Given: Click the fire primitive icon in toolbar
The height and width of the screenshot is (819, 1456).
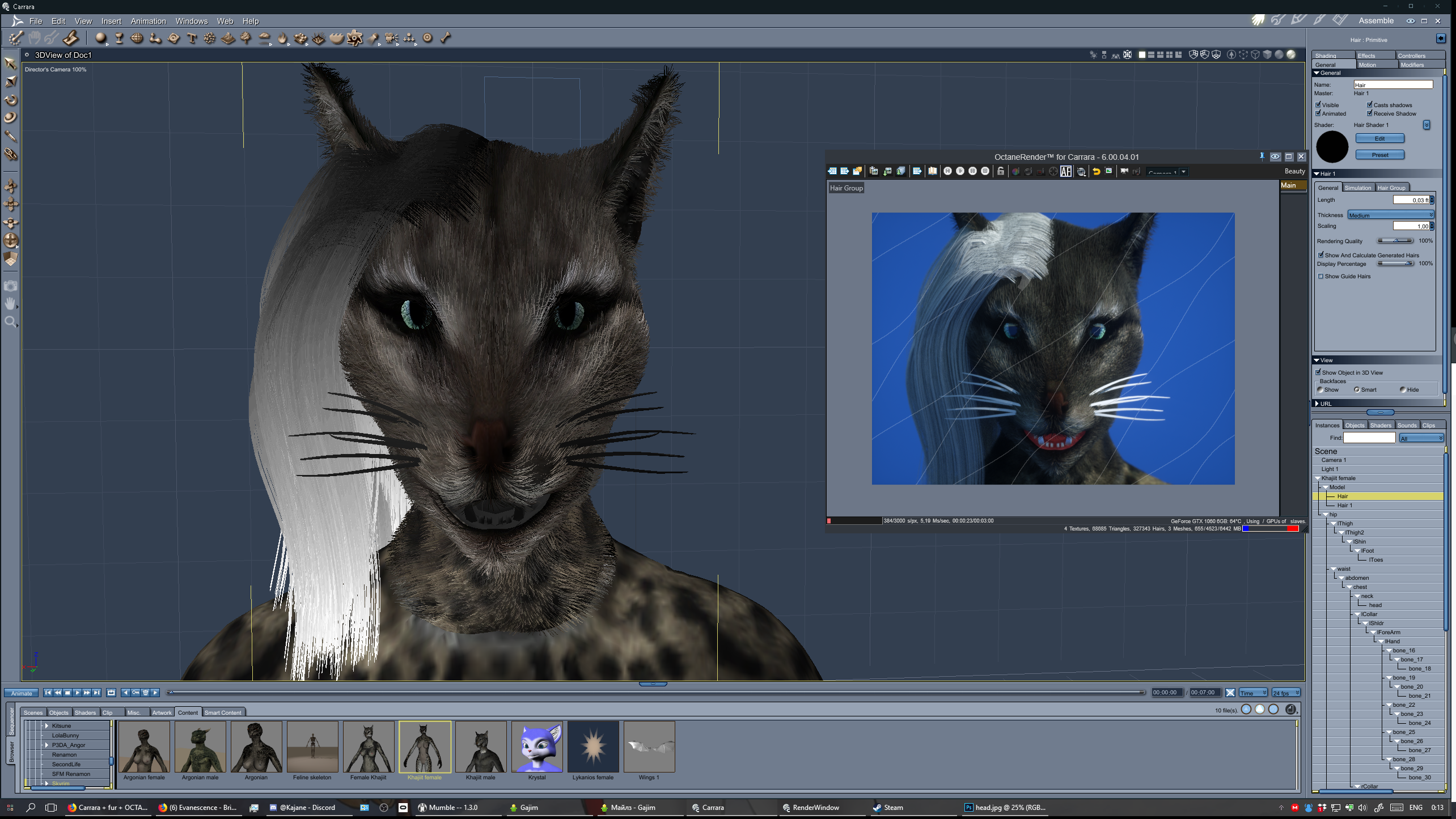Looking at the screenshot, I should pos(282,38).
